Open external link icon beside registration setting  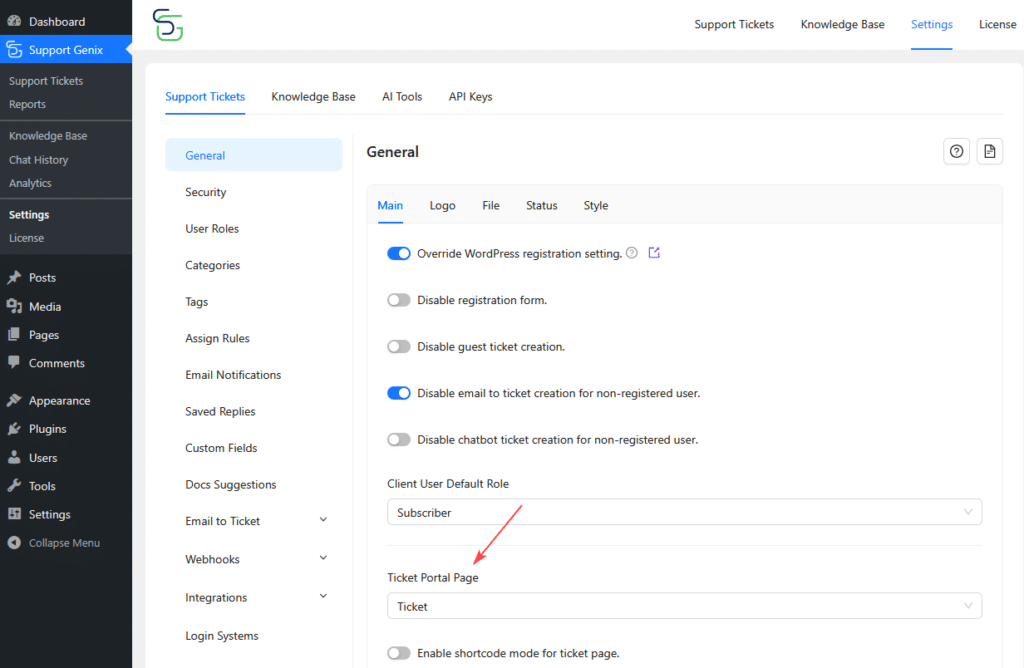coord(654,253)
